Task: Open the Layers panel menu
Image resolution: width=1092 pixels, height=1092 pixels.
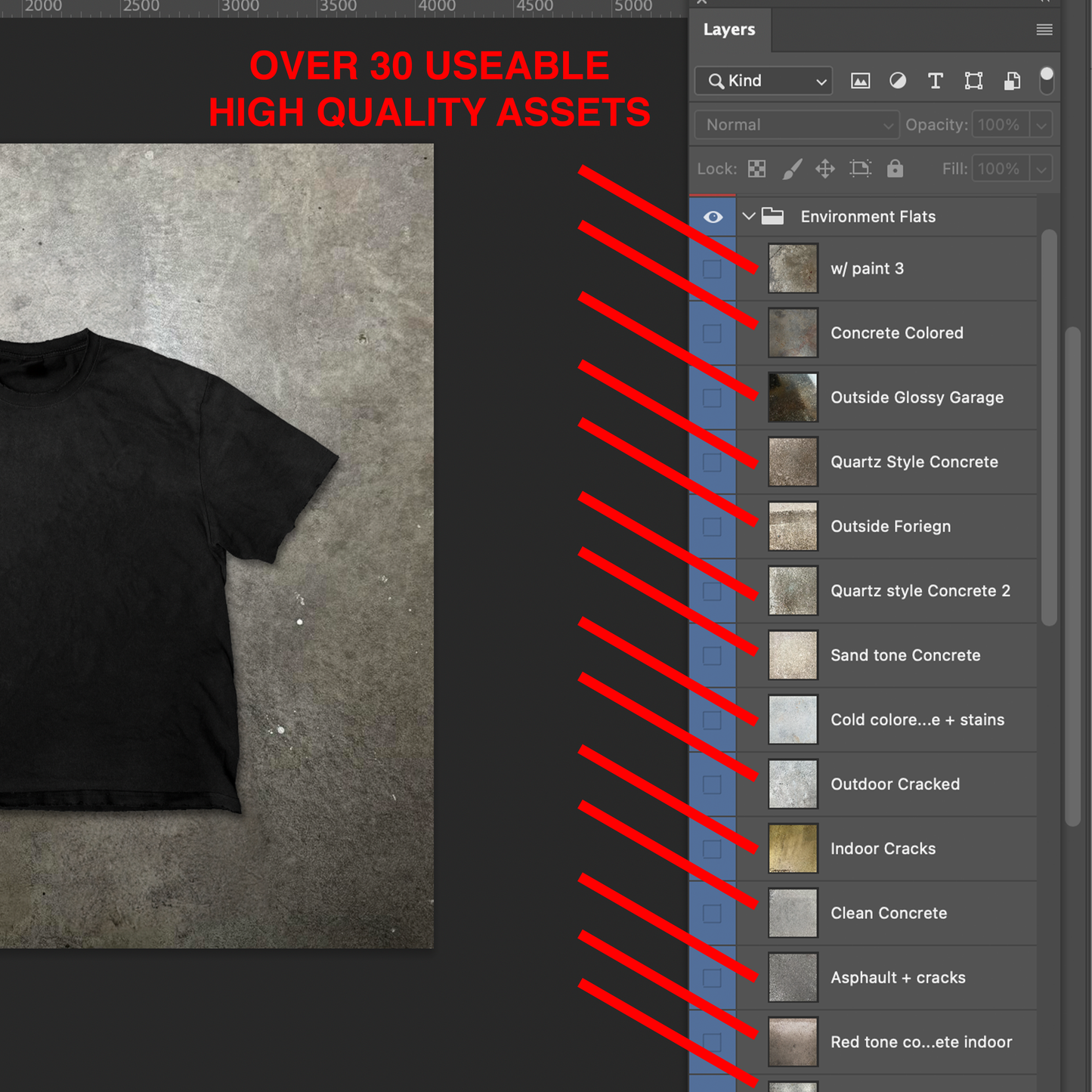Action: click(x=1044, y=29)
